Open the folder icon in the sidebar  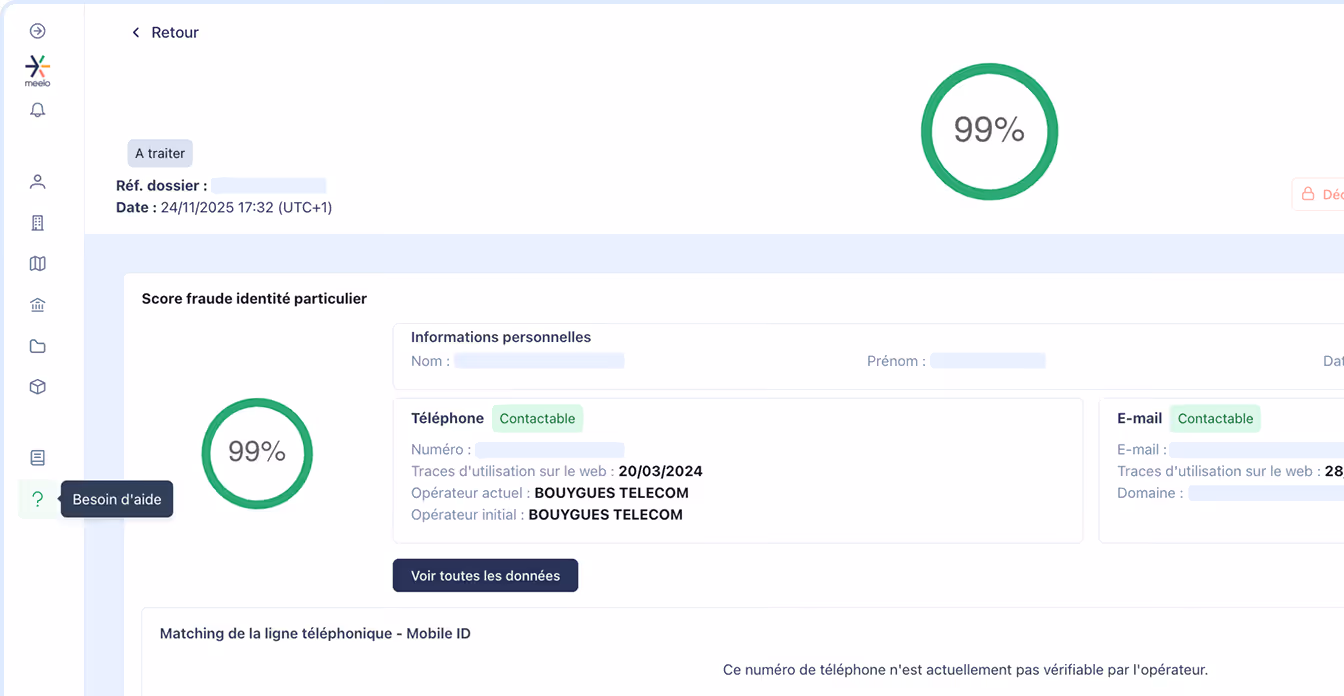tap(37, 345)
